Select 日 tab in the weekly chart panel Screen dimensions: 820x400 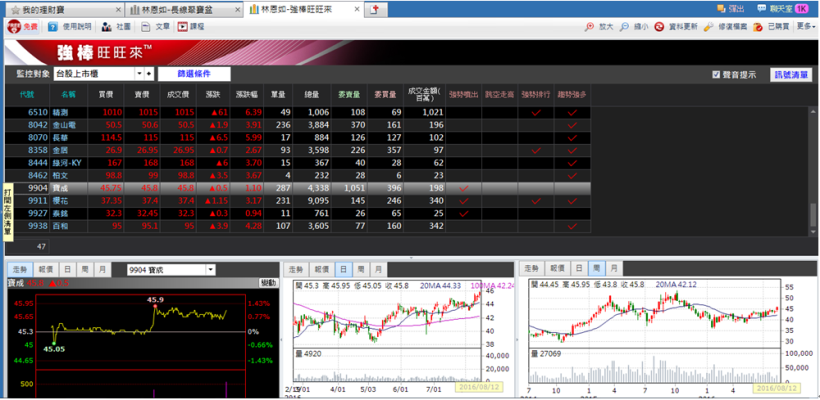578,269
